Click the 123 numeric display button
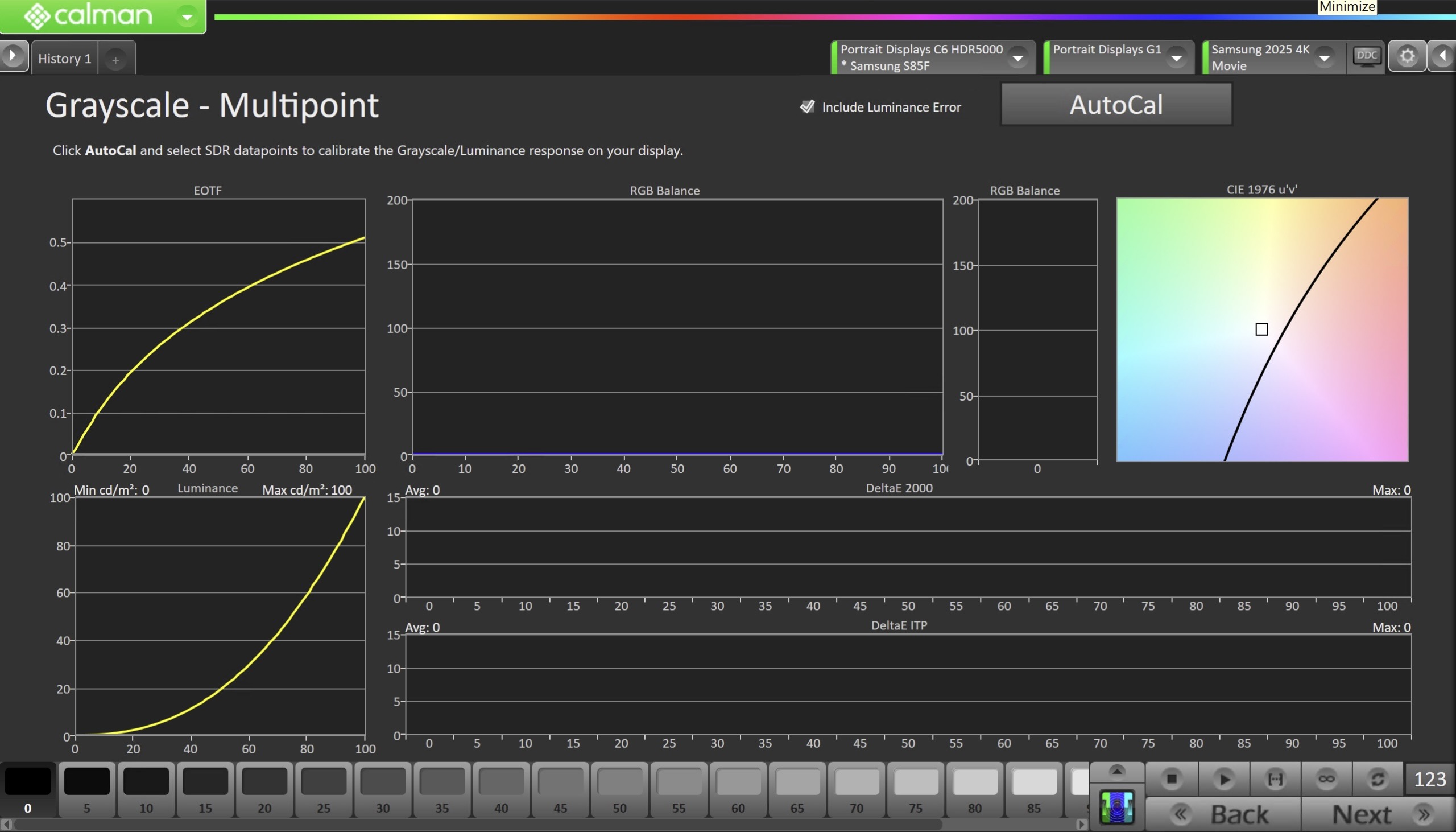 point(1430,779)
